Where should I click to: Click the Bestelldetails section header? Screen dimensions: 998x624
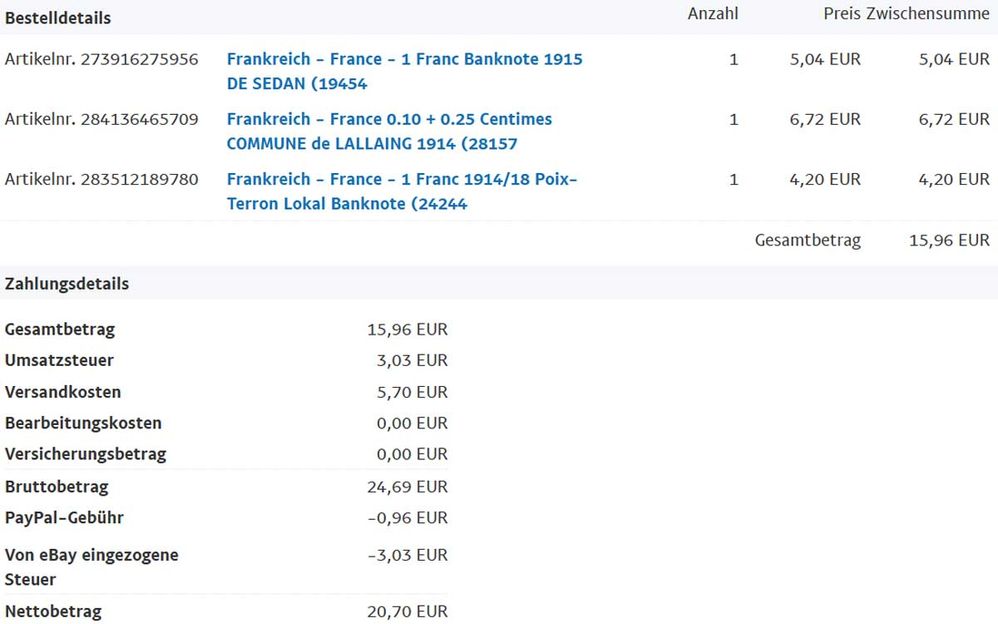(x=58, y=18)
